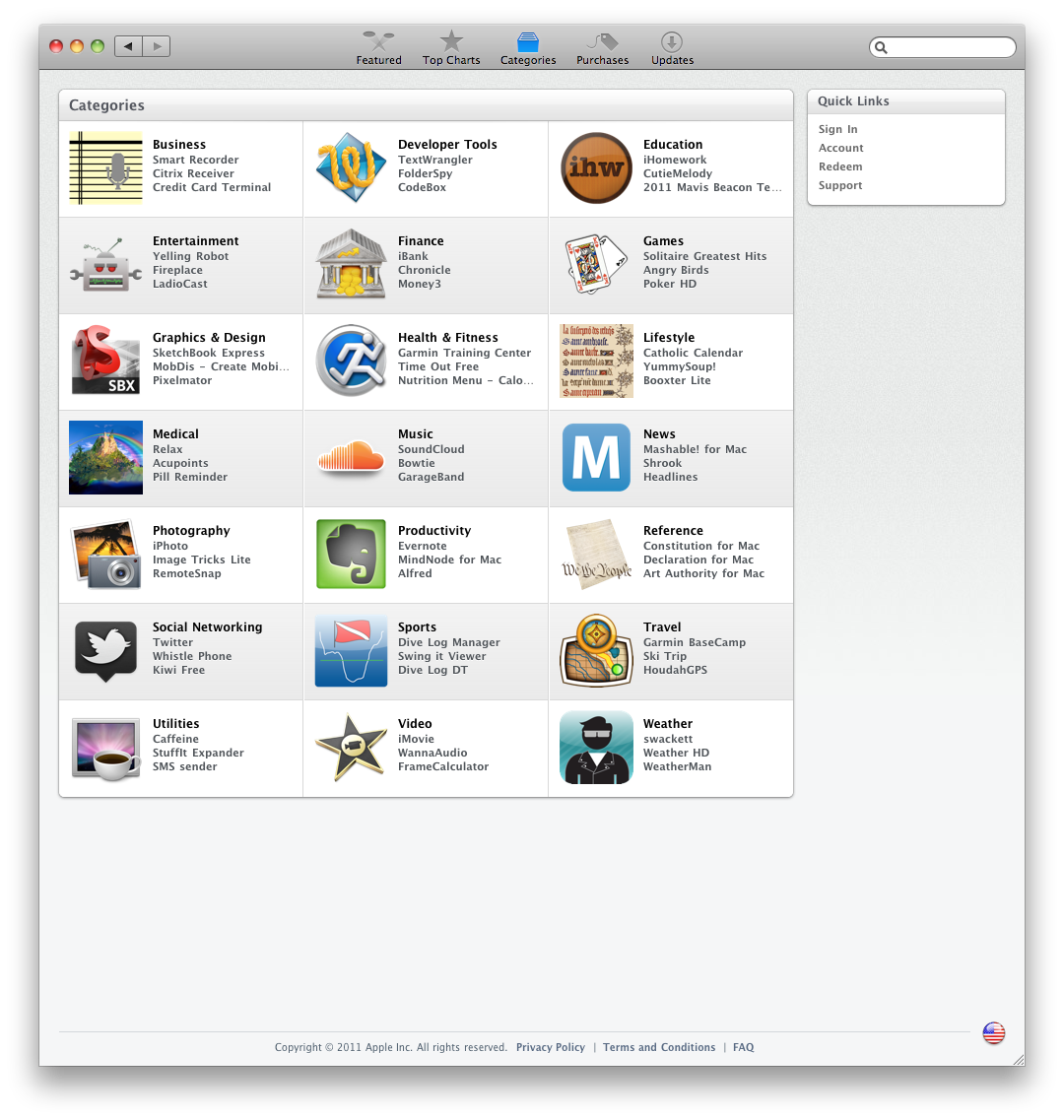The height and width of the screenshot is (1120, 1064).
Task: Open the Reference Constitution parchment icon
Action: 596,555
